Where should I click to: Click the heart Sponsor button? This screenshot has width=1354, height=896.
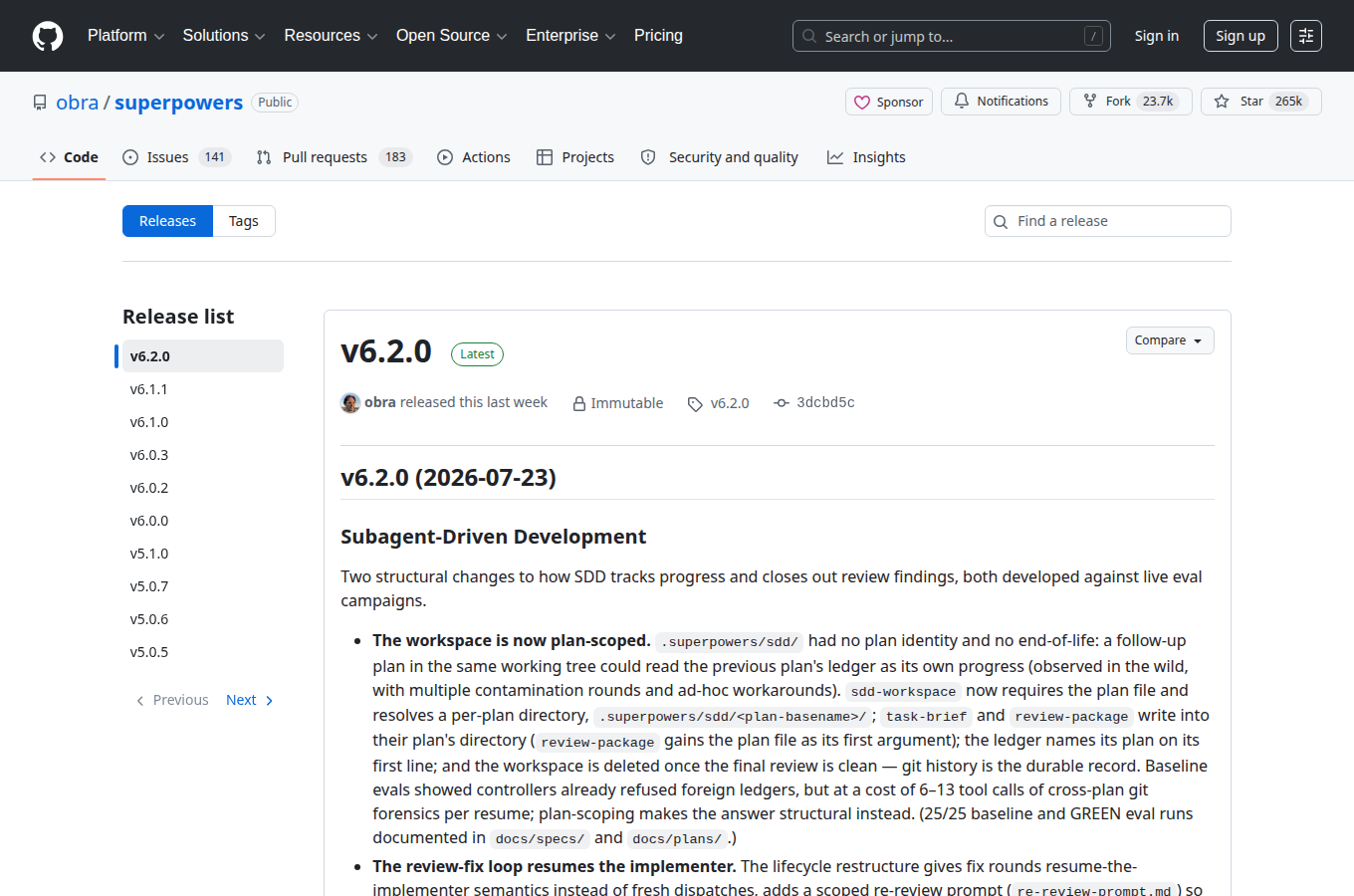(x=889, y=102)
